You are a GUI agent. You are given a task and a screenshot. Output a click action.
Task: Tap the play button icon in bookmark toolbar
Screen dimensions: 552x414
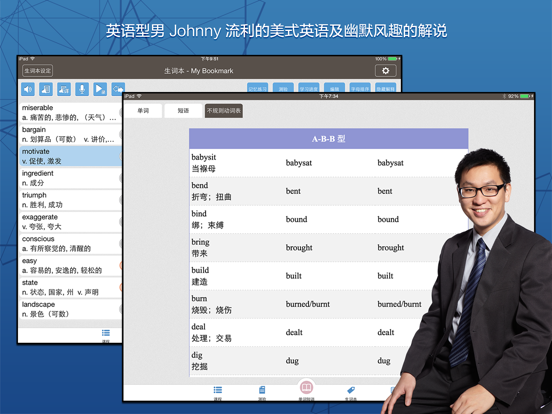(x=100, y=89)
